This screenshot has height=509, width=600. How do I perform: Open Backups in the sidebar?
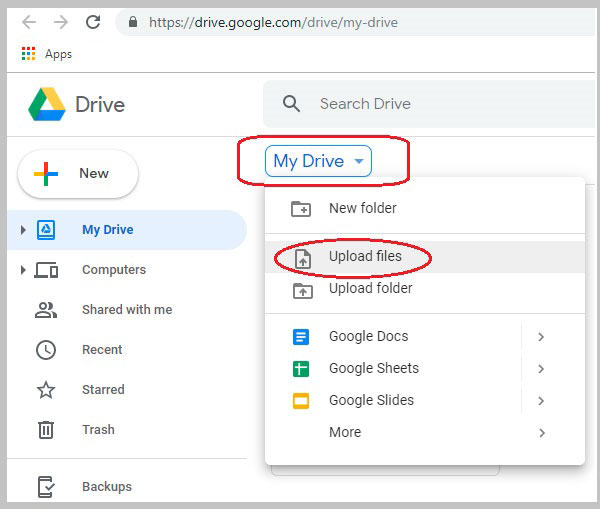pos(107,486)
